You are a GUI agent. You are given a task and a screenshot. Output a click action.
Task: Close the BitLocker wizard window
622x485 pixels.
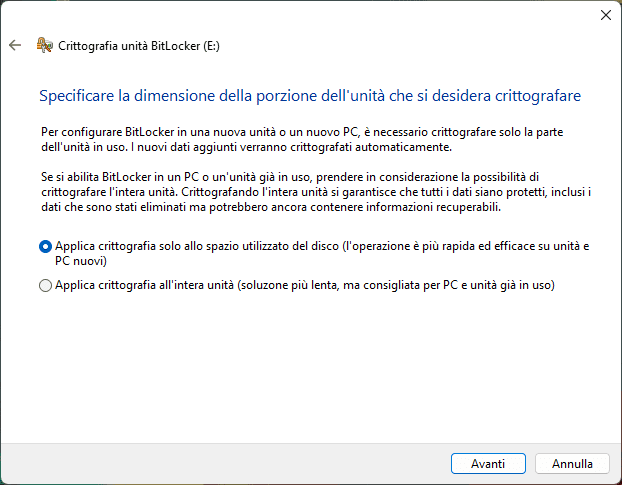(x=605, y=15)
